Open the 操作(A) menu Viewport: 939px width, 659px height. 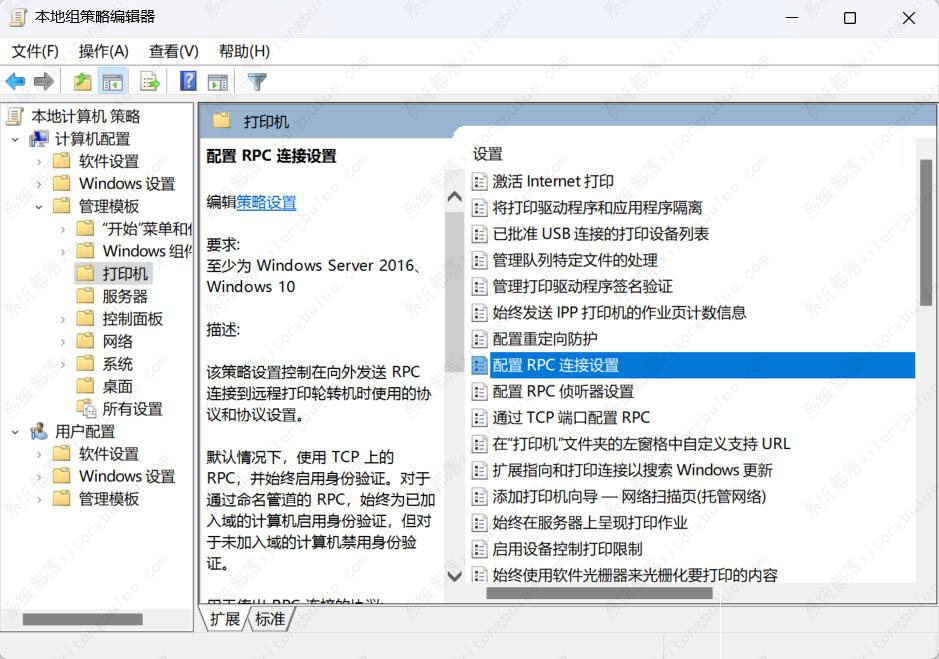click(104, 50)
